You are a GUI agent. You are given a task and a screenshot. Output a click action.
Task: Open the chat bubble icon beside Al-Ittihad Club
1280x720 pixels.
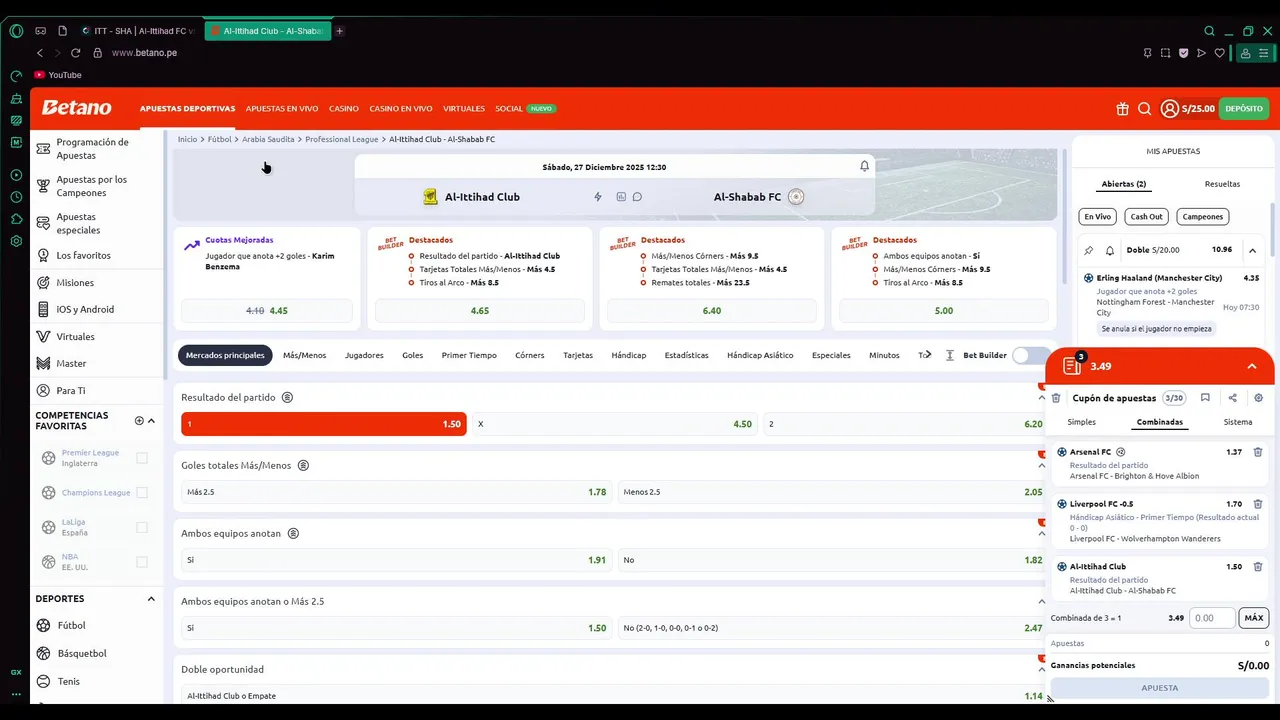pos(637,197)
